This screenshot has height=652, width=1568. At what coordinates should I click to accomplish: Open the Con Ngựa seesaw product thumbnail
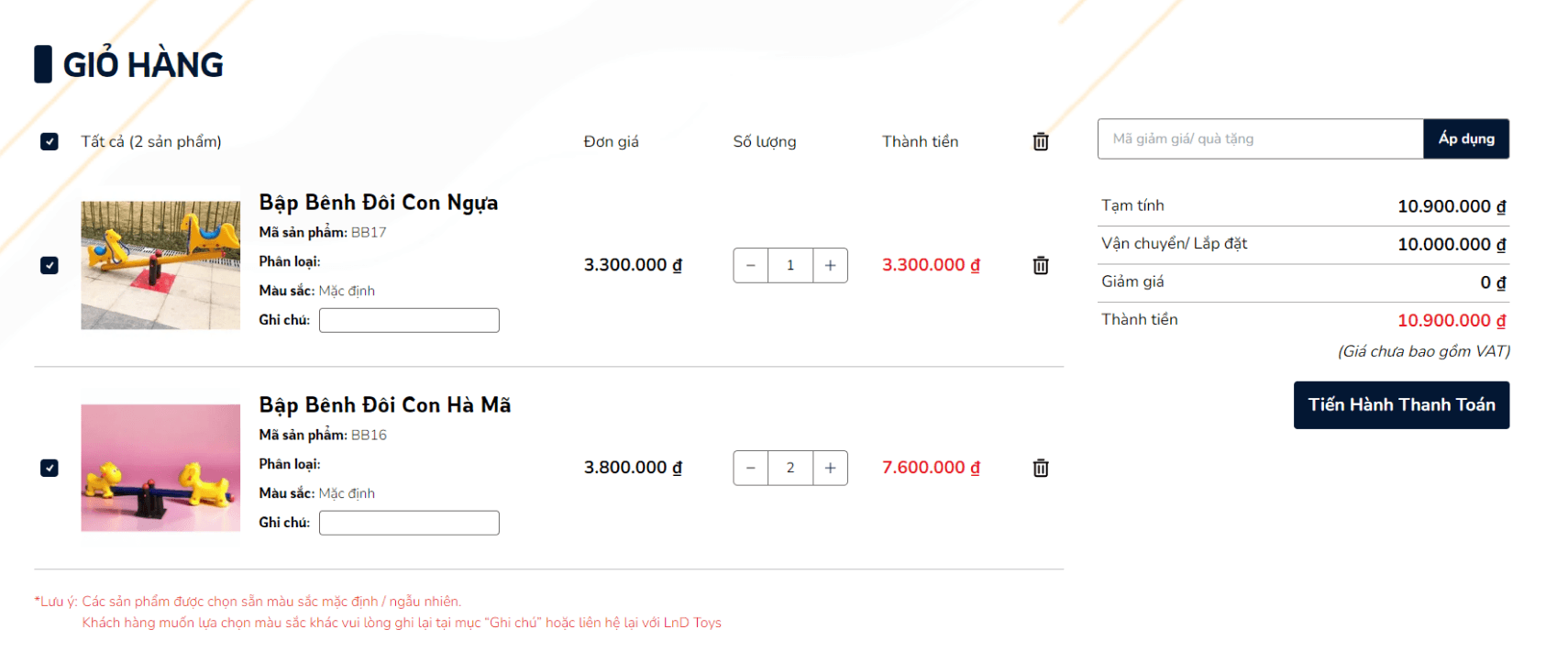[160, 265]
